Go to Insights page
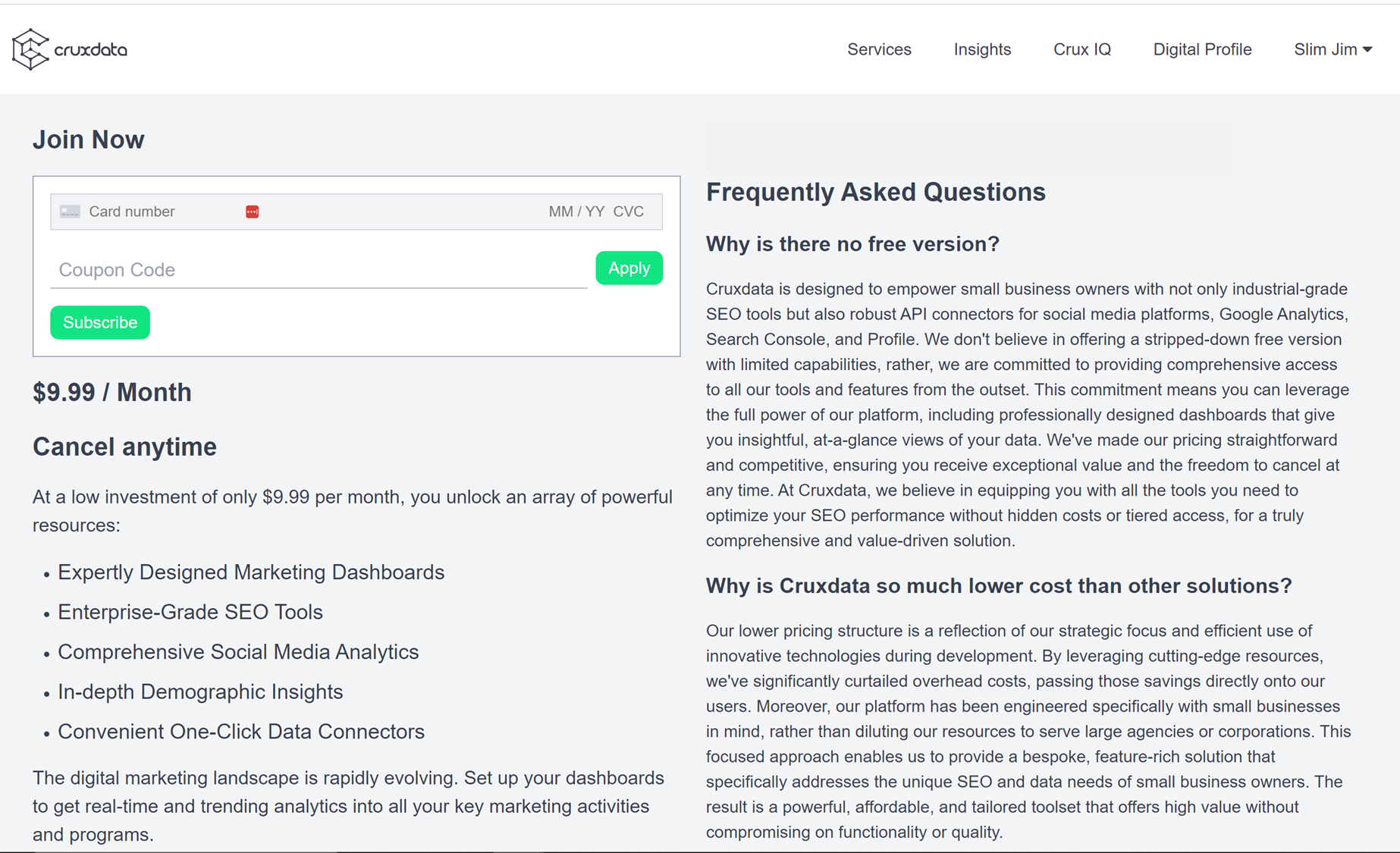 (982, 49)
